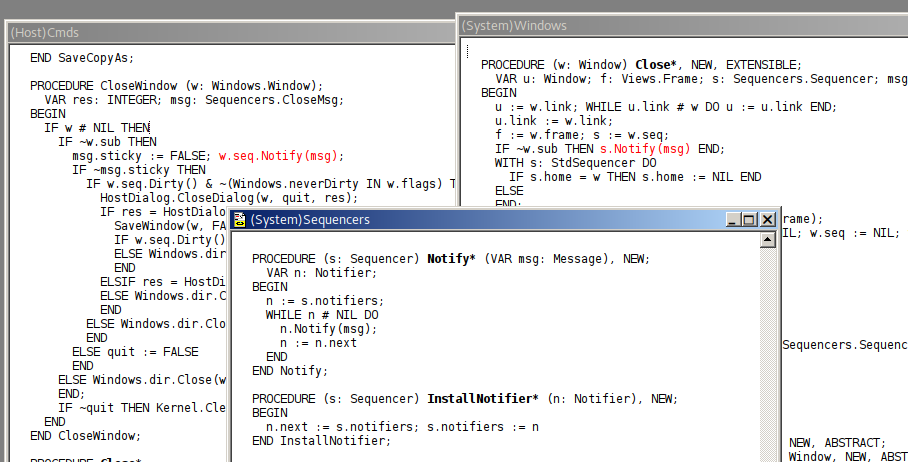Click the END CloseWindow; line
Screen dimensions: 908x462
pyautogui.click(x=86, y=436)
